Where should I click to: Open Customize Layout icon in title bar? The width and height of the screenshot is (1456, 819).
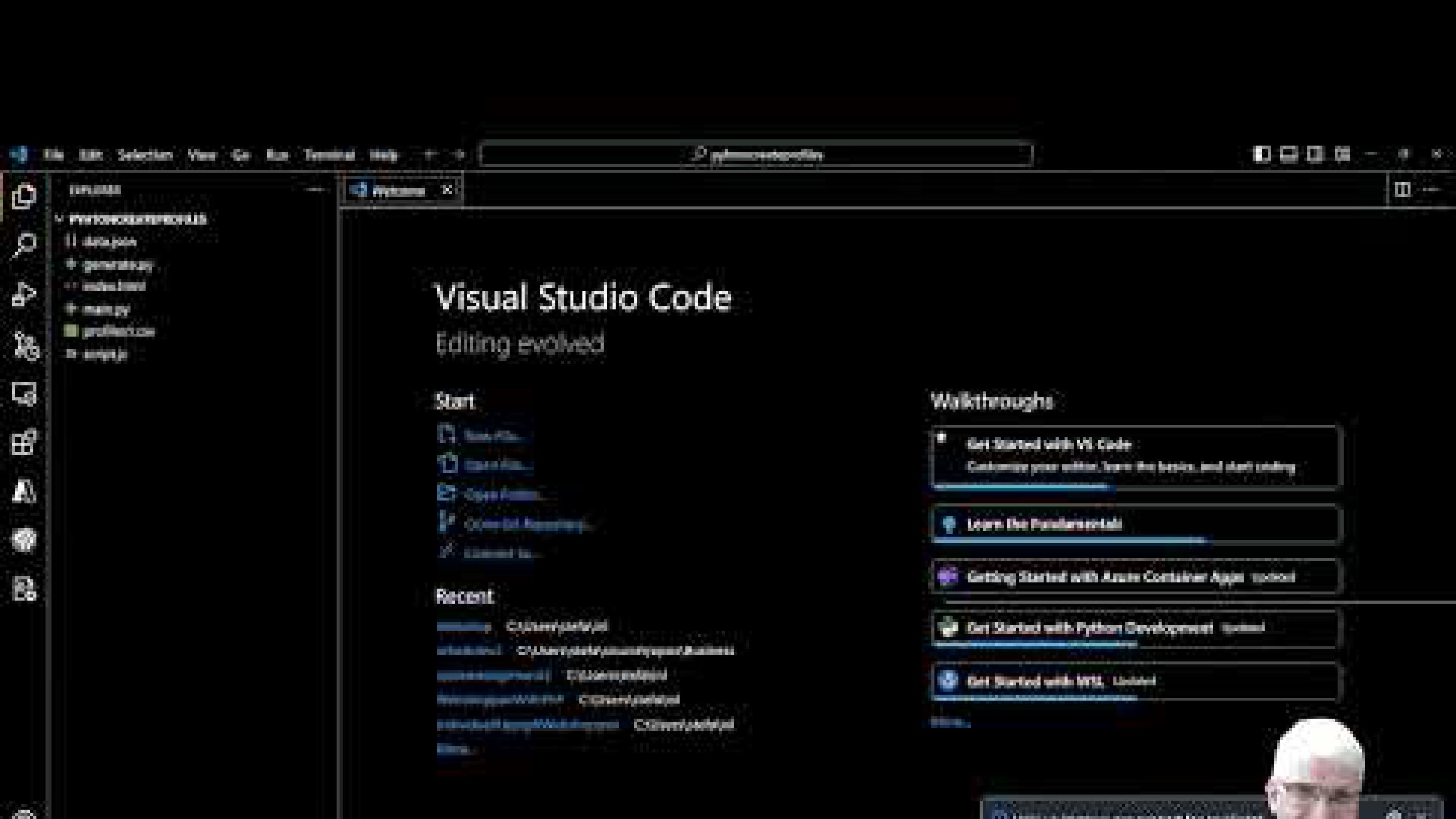coord(1343,154)
